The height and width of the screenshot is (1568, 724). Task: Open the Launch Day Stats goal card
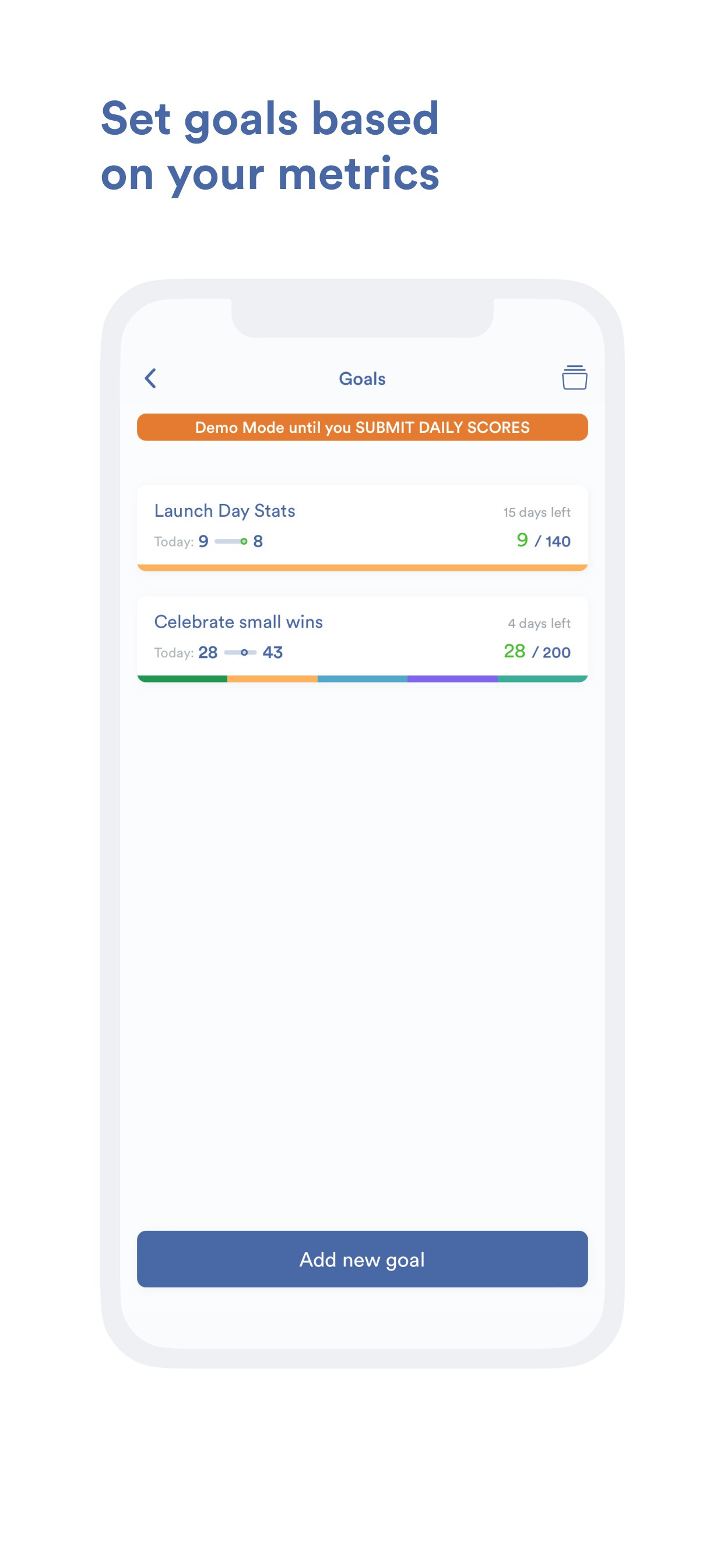tap(362, 527)
